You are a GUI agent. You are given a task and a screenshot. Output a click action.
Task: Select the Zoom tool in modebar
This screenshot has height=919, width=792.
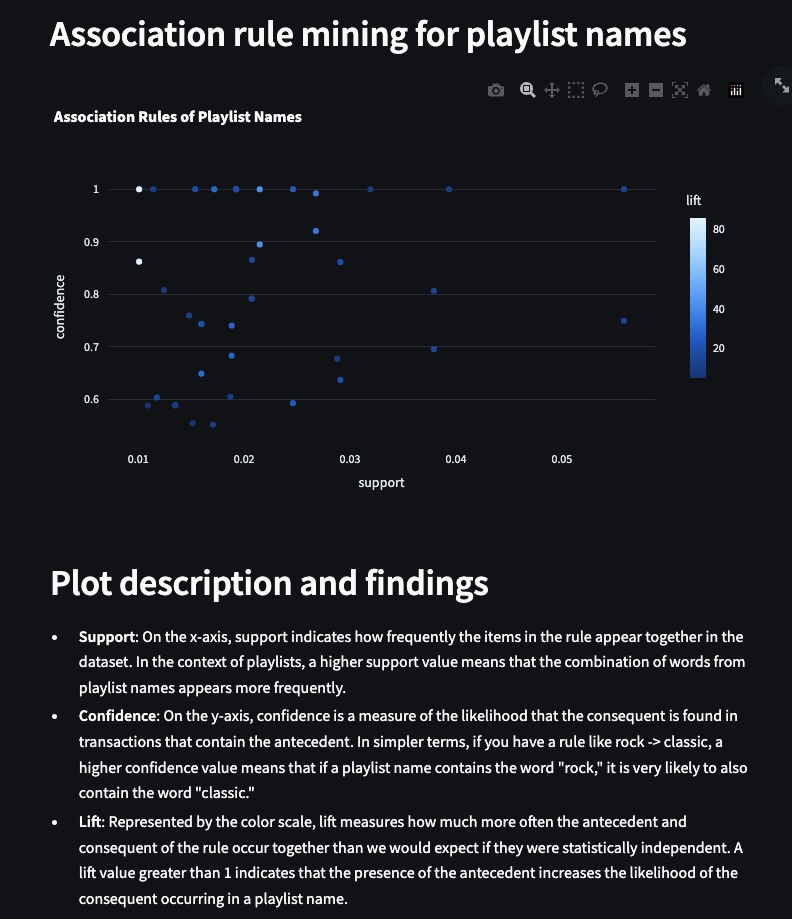tap(527, 91)
